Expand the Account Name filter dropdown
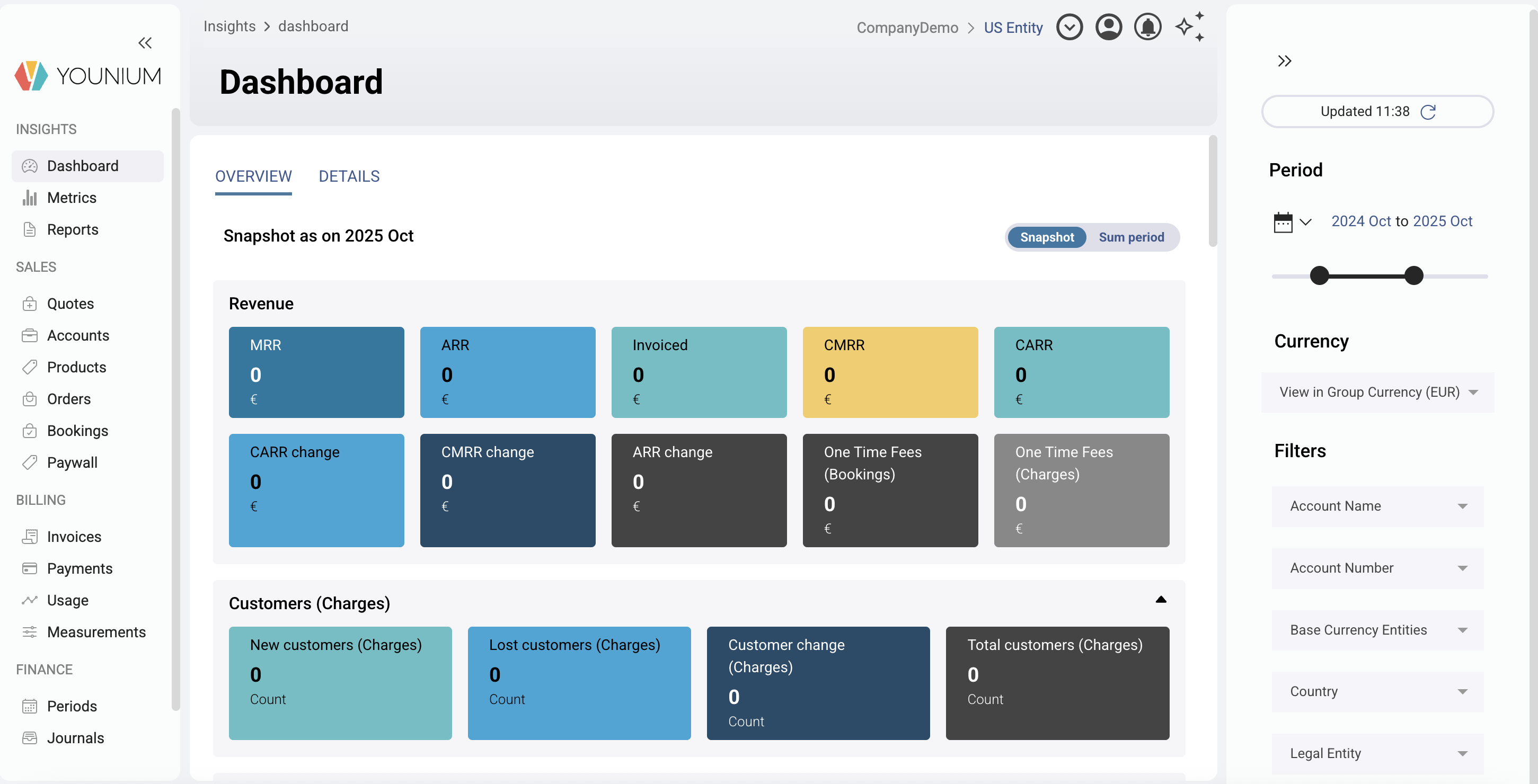Image resolution: width=1538 pixels, height=784 pixels. click(1377, 506)
